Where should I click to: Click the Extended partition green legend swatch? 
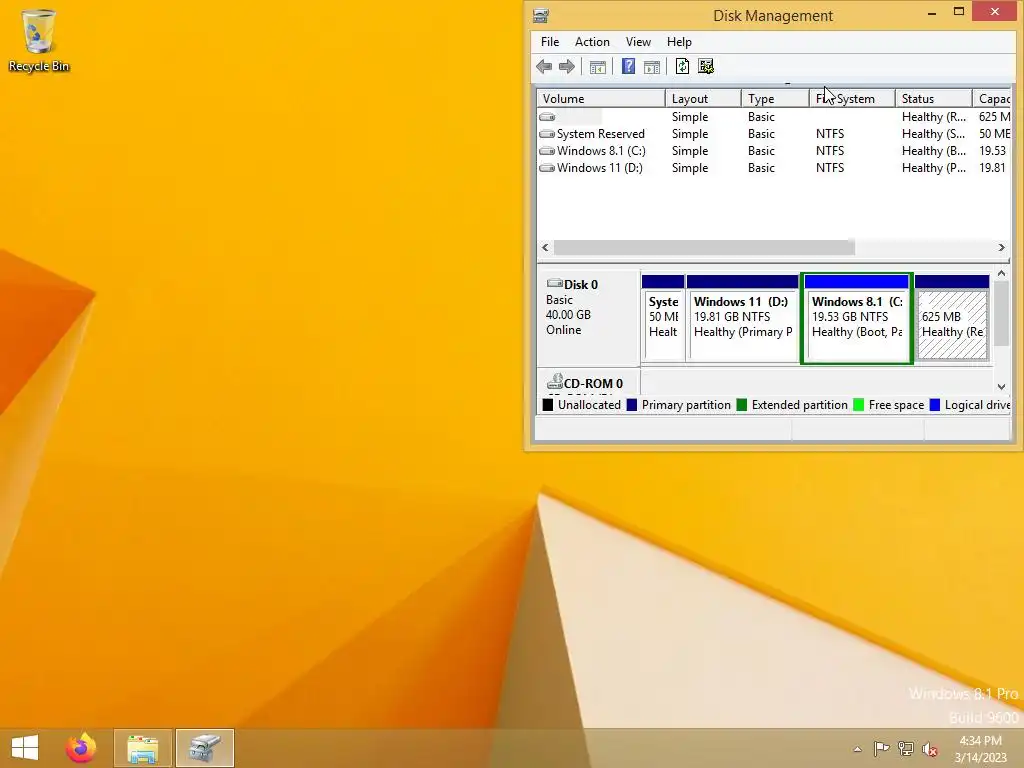pyautogui.click(x=742, y=405)
